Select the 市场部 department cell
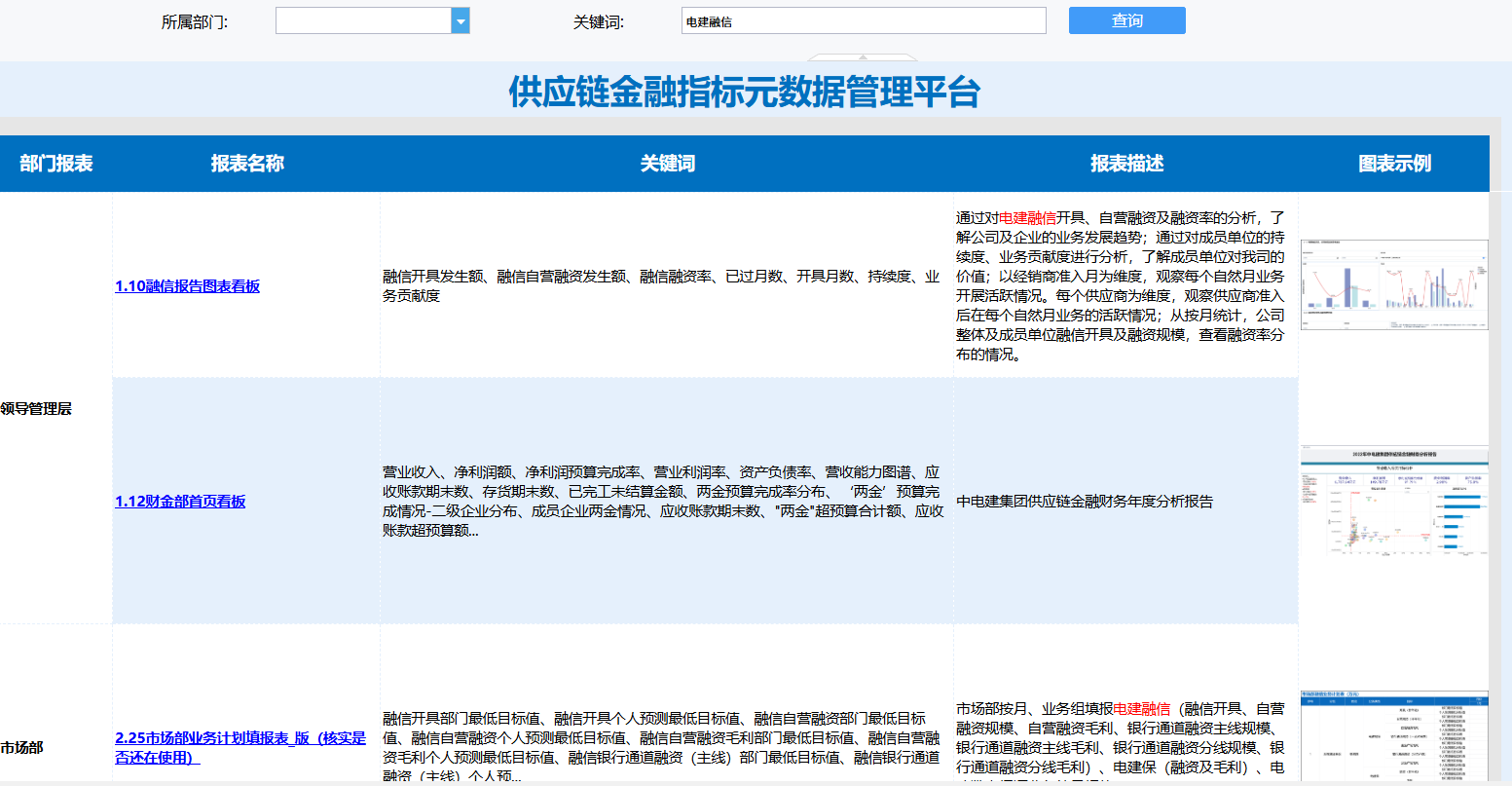1512x786 pixels. coord(22,748)
